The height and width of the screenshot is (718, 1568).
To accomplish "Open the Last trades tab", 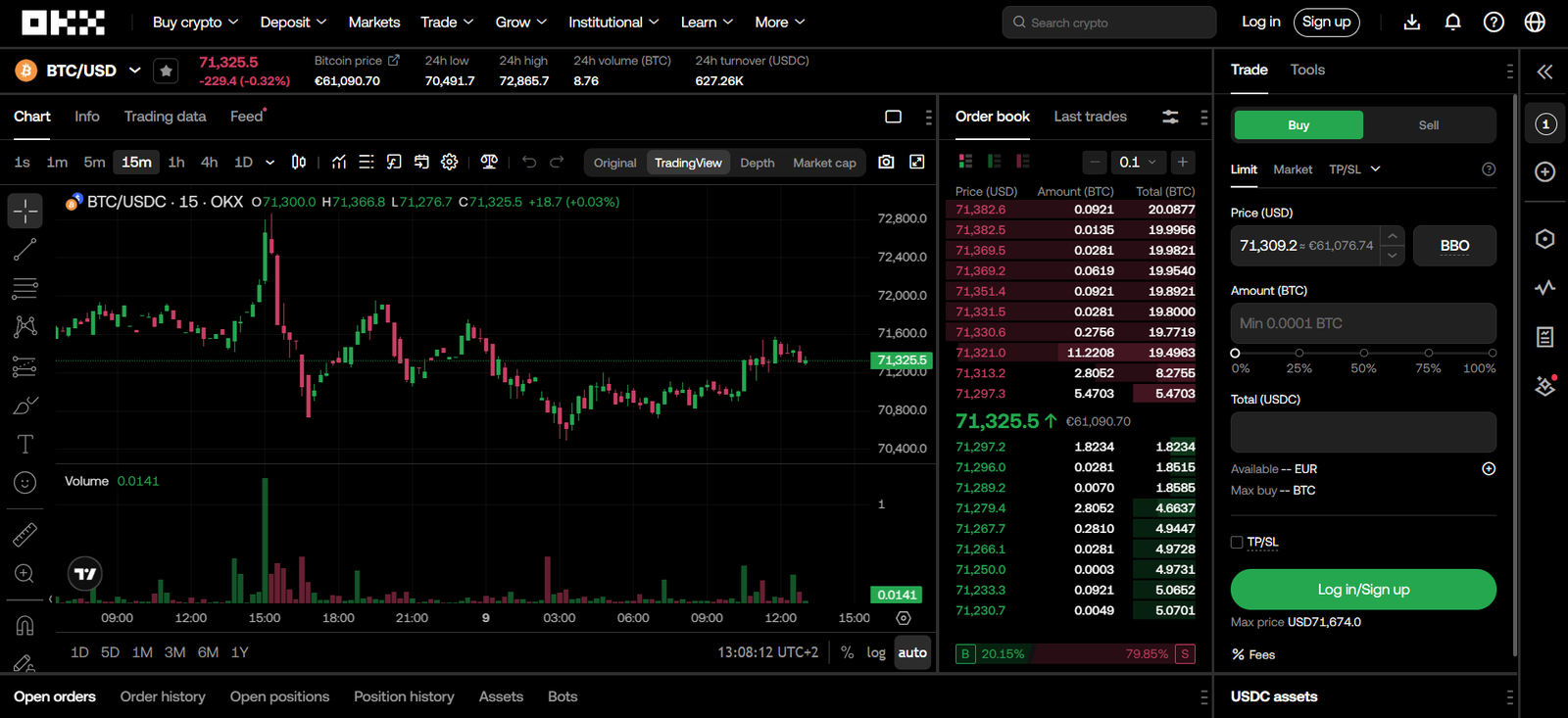I will (1090, 117).
